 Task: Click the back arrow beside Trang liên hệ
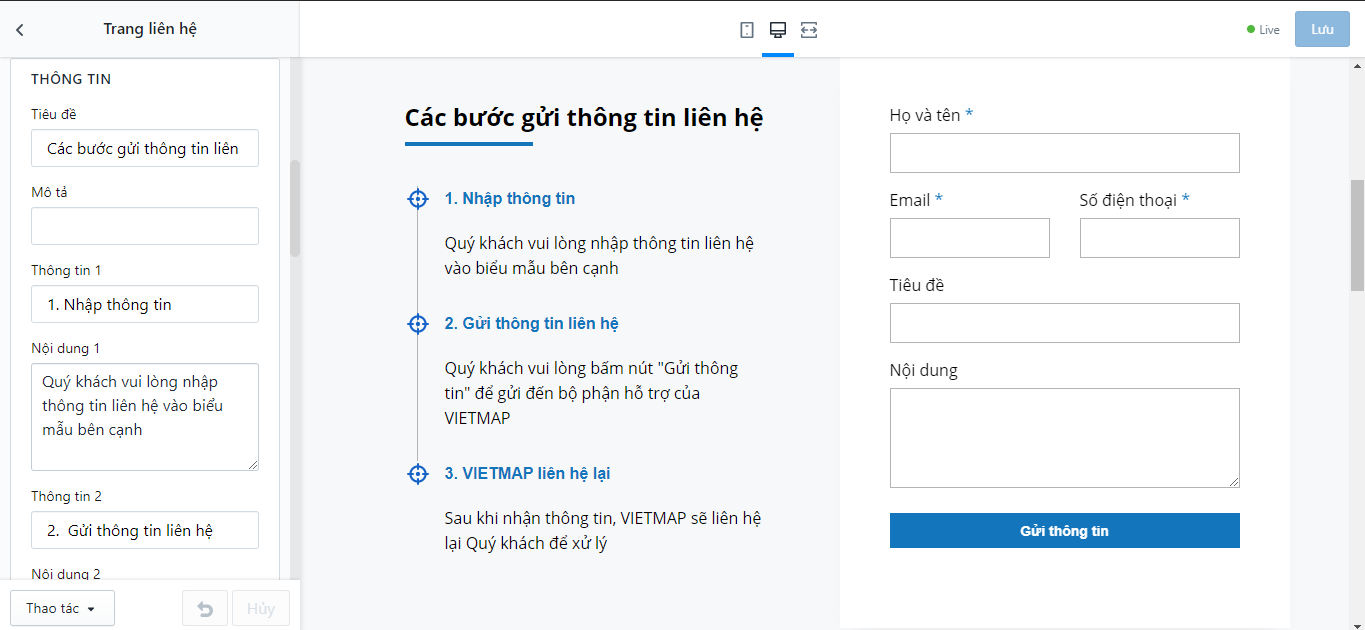tap(20, 30)
